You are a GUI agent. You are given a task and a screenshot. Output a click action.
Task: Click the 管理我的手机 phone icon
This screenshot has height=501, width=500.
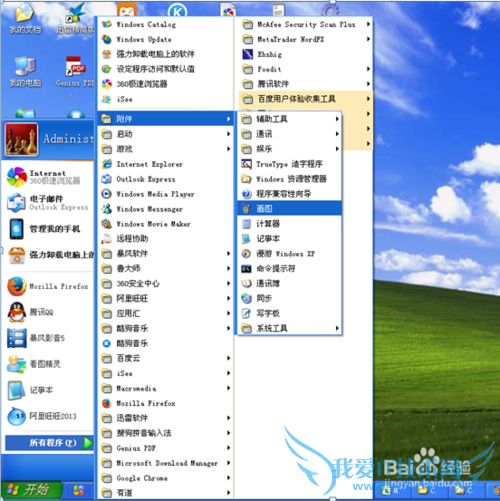tap(17, 229)
